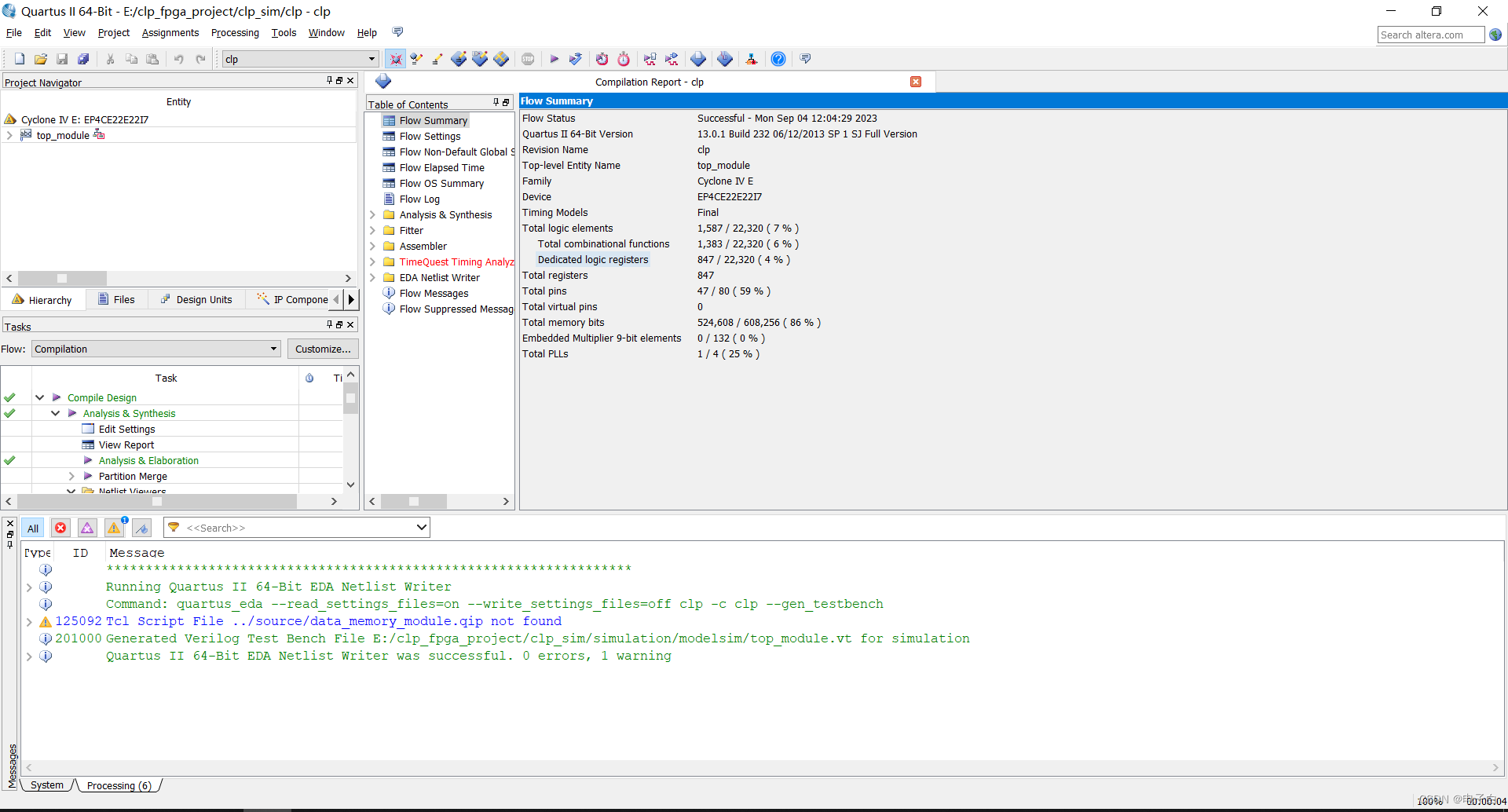This screenshot has width=1508, height=812.
Task: Click the Redo arrow icon
Action: 200,59
